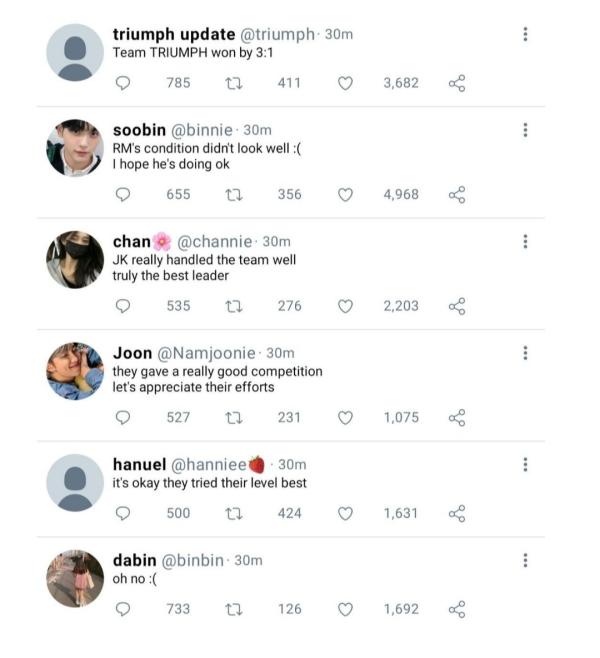Share soobin's tweet
600x658 pixels.
click(x=457, y=195)
